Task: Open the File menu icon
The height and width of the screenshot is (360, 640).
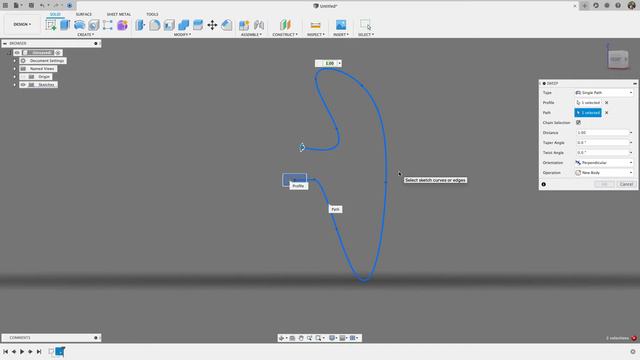Action: [17, 5]
